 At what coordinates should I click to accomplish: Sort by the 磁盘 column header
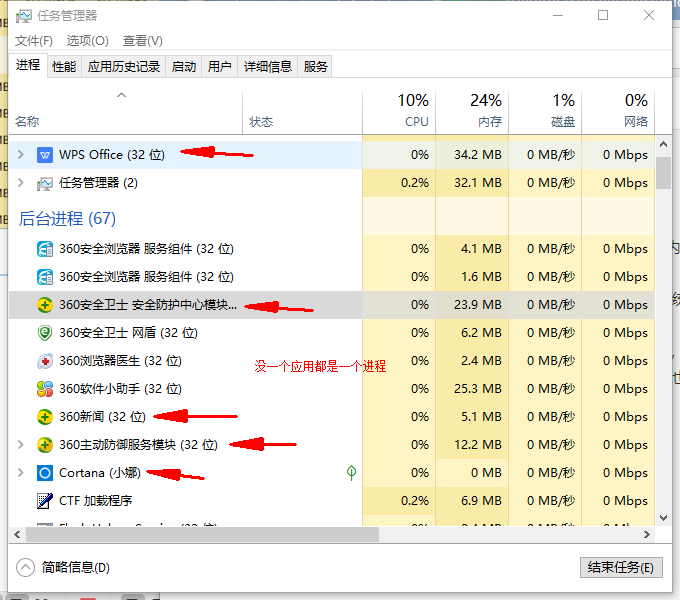point(545,112)
